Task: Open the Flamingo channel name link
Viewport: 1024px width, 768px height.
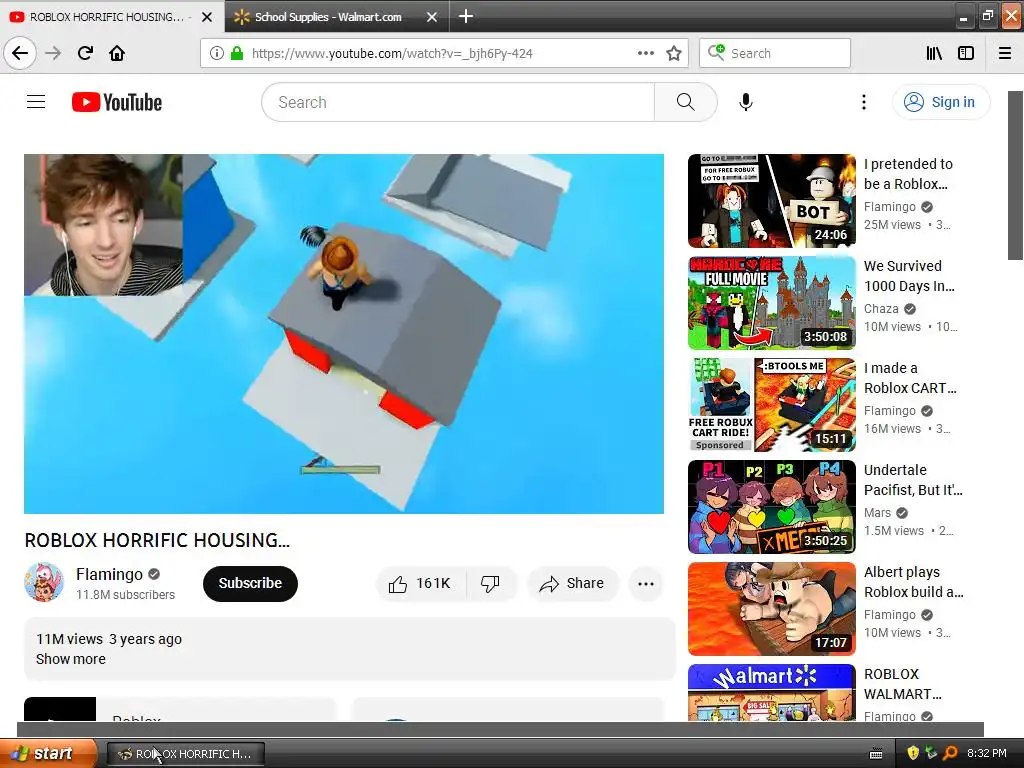Action: (109, 574)
